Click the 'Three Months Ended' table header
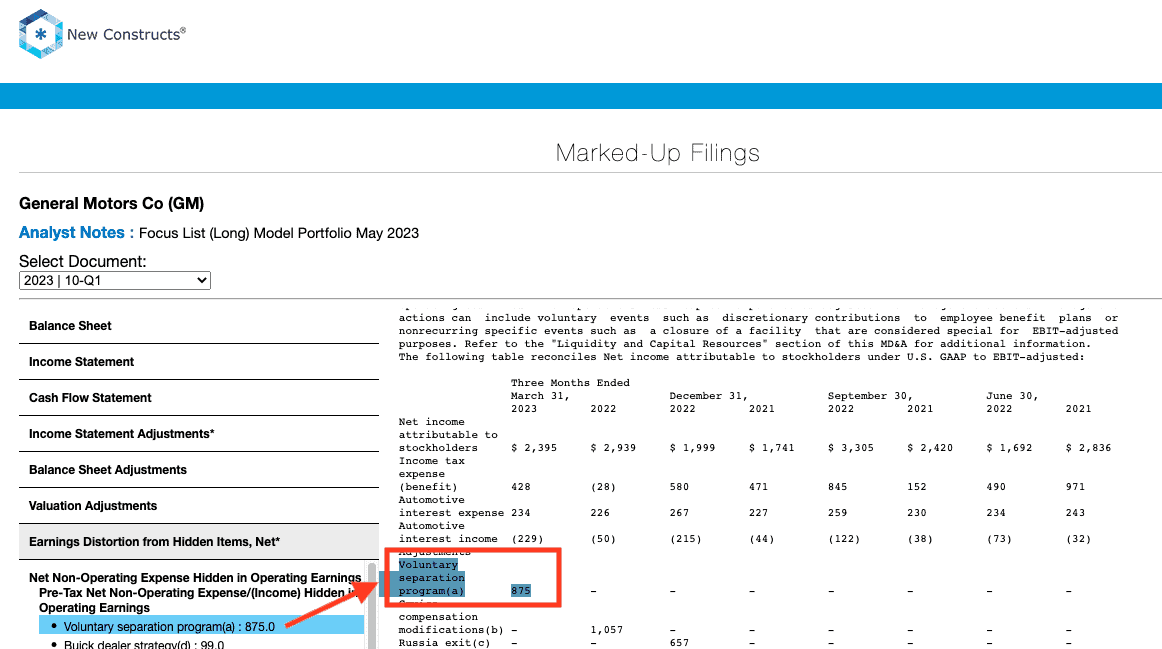This screenshot has height=649, width=1162. [x=570, y=383]
